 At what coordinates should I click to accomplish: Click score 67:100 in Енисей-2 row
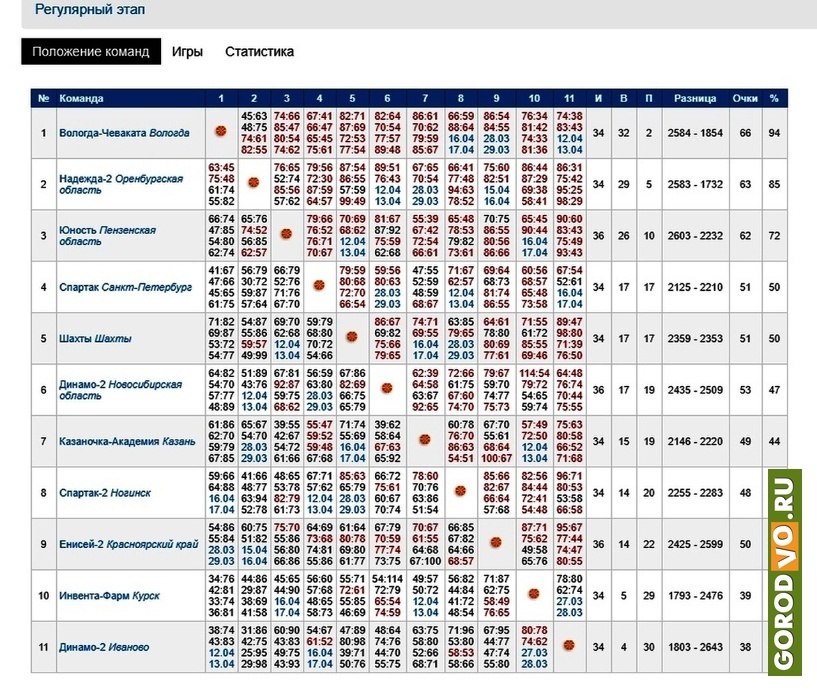tap(425, 561)
